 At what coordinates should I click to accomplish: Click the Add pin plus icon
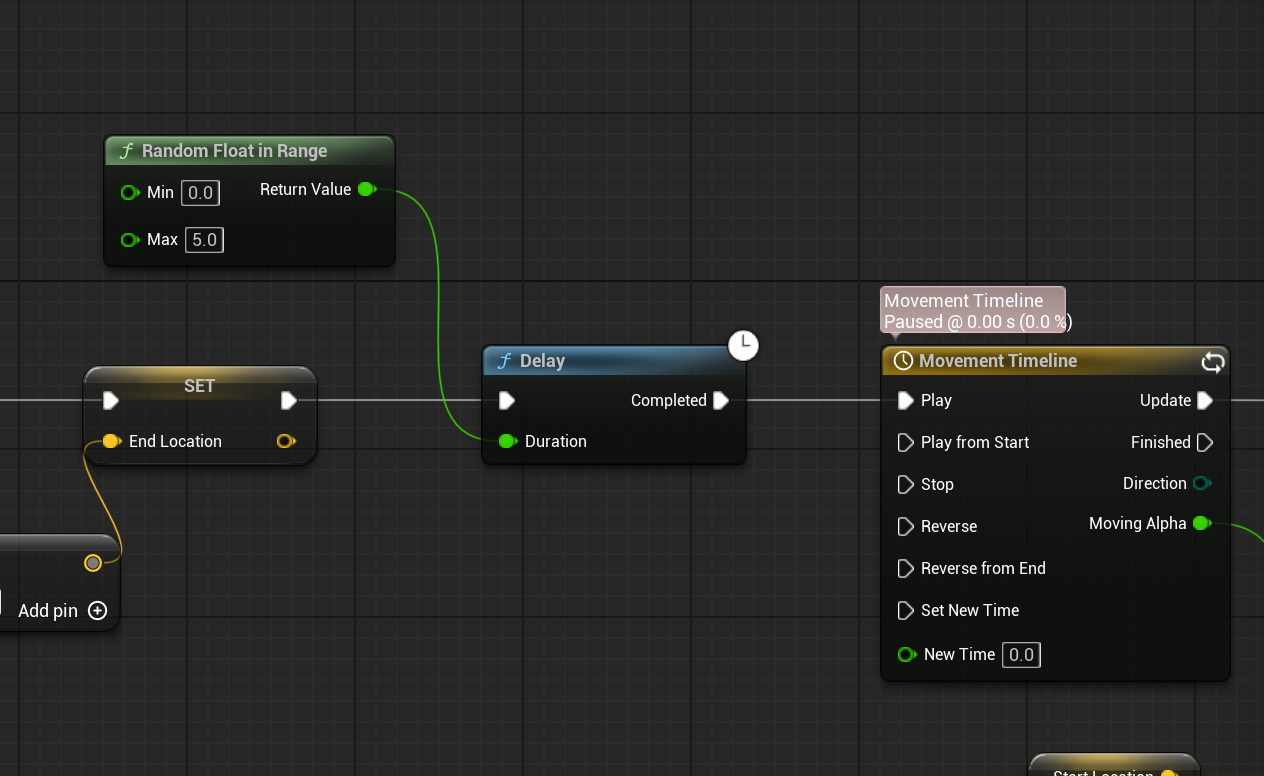(97, 610)
